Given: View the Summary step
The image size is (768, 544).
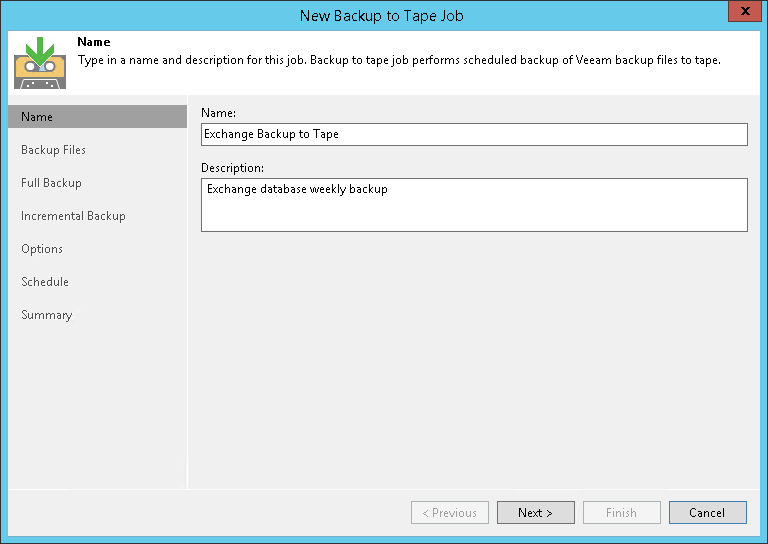Looking at the screenshot, I should [47, 315].
